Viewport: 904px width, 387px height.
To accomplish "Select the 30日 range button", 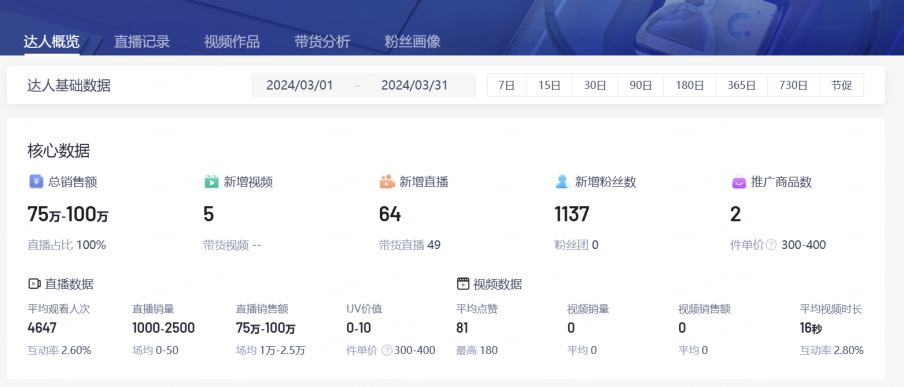I will (595, 85).
